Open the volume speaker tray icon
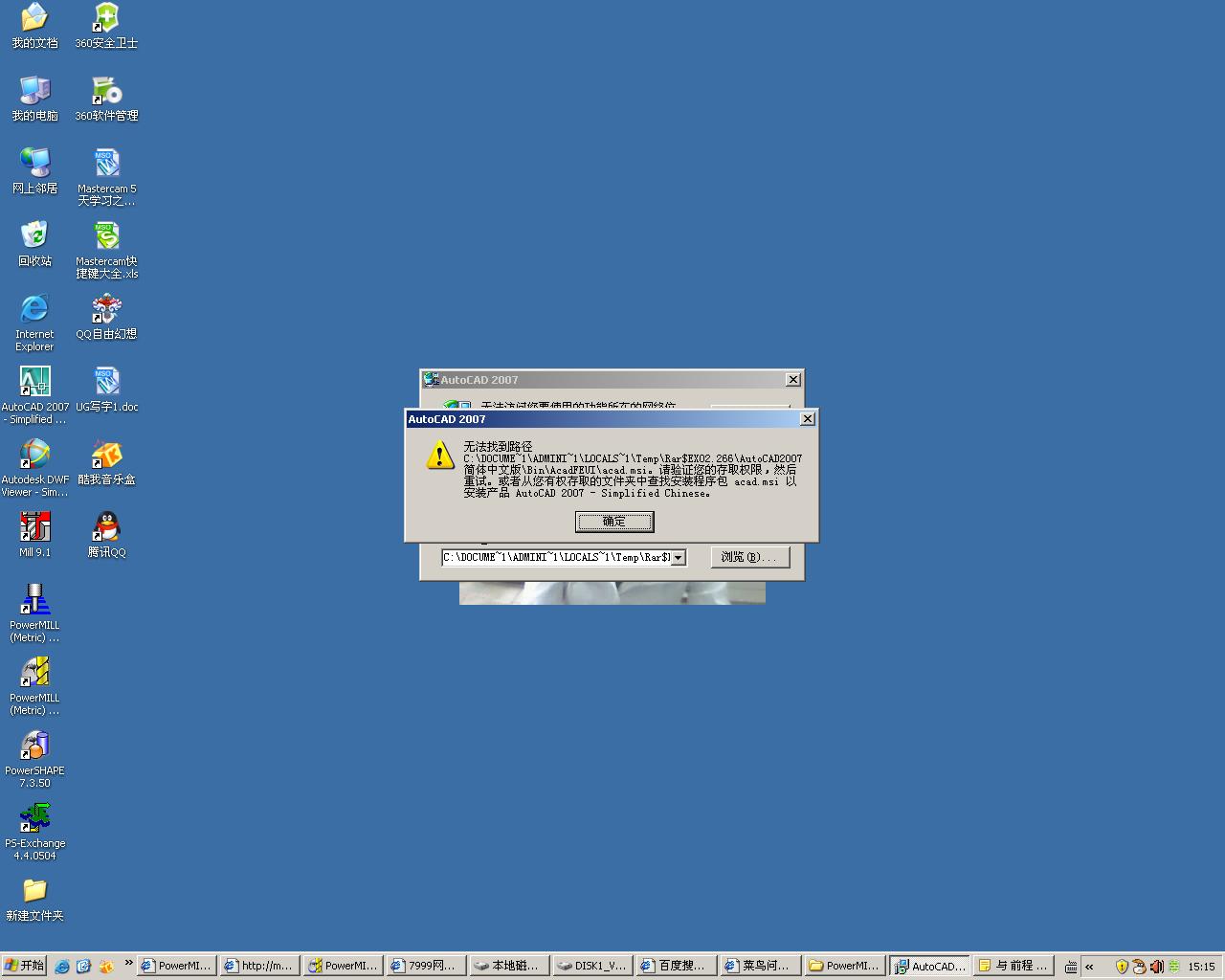Screen dimensions: 1225x980 pos(1156,967)
